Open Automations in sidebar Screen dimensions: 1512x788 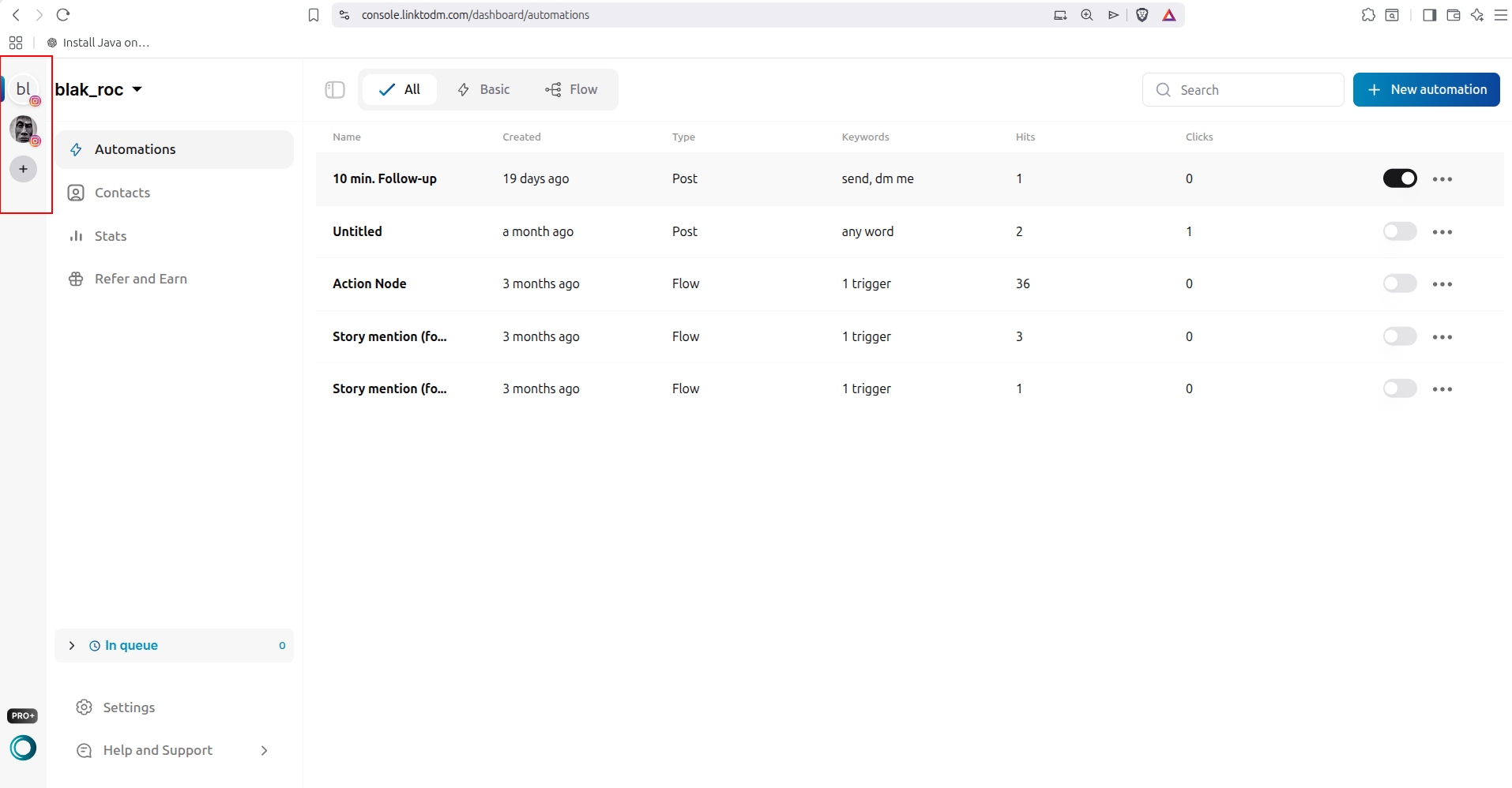175,149
